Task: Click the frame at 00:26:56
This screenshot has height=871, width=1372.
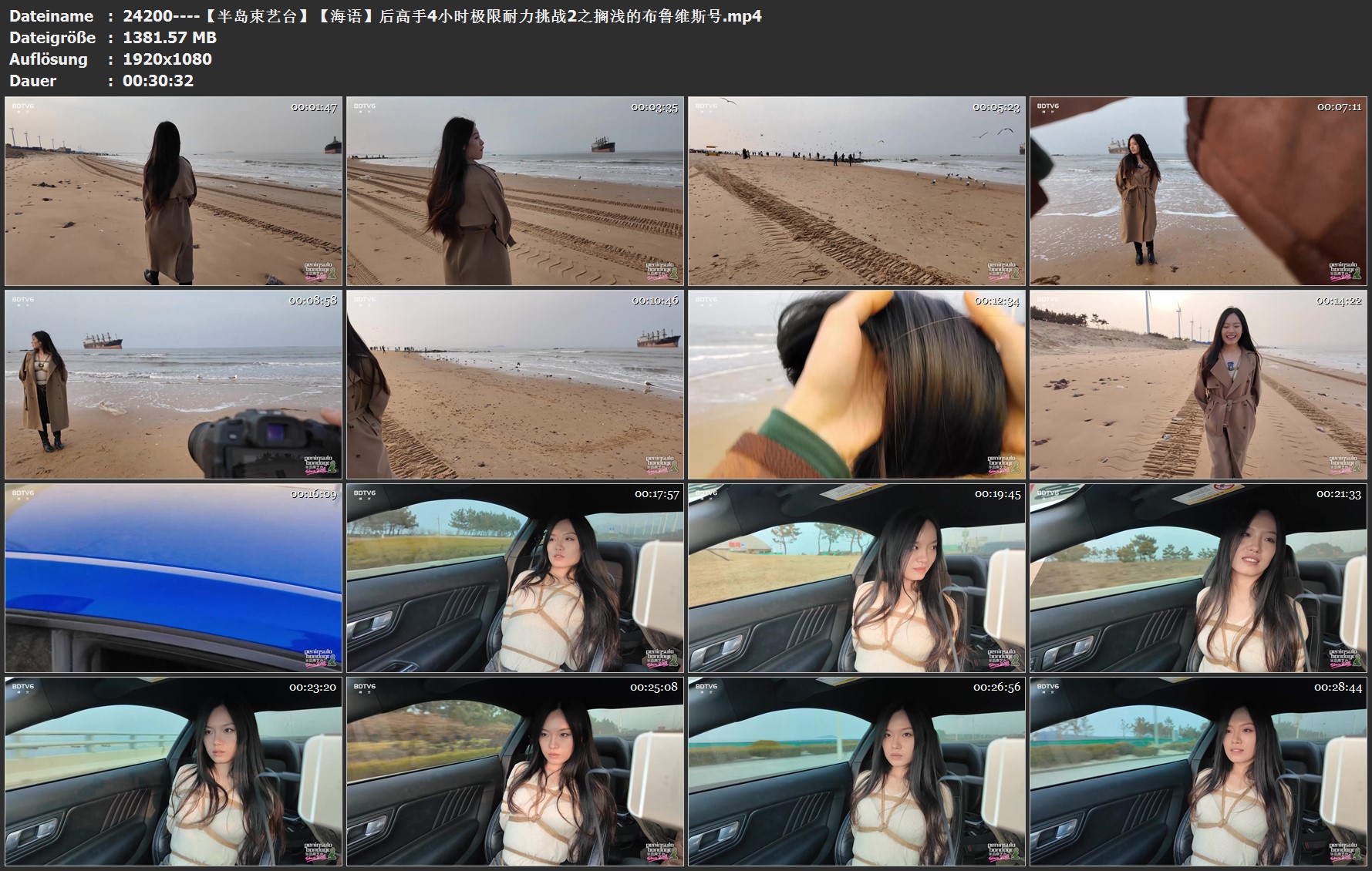Action: [x=857, y=772]
